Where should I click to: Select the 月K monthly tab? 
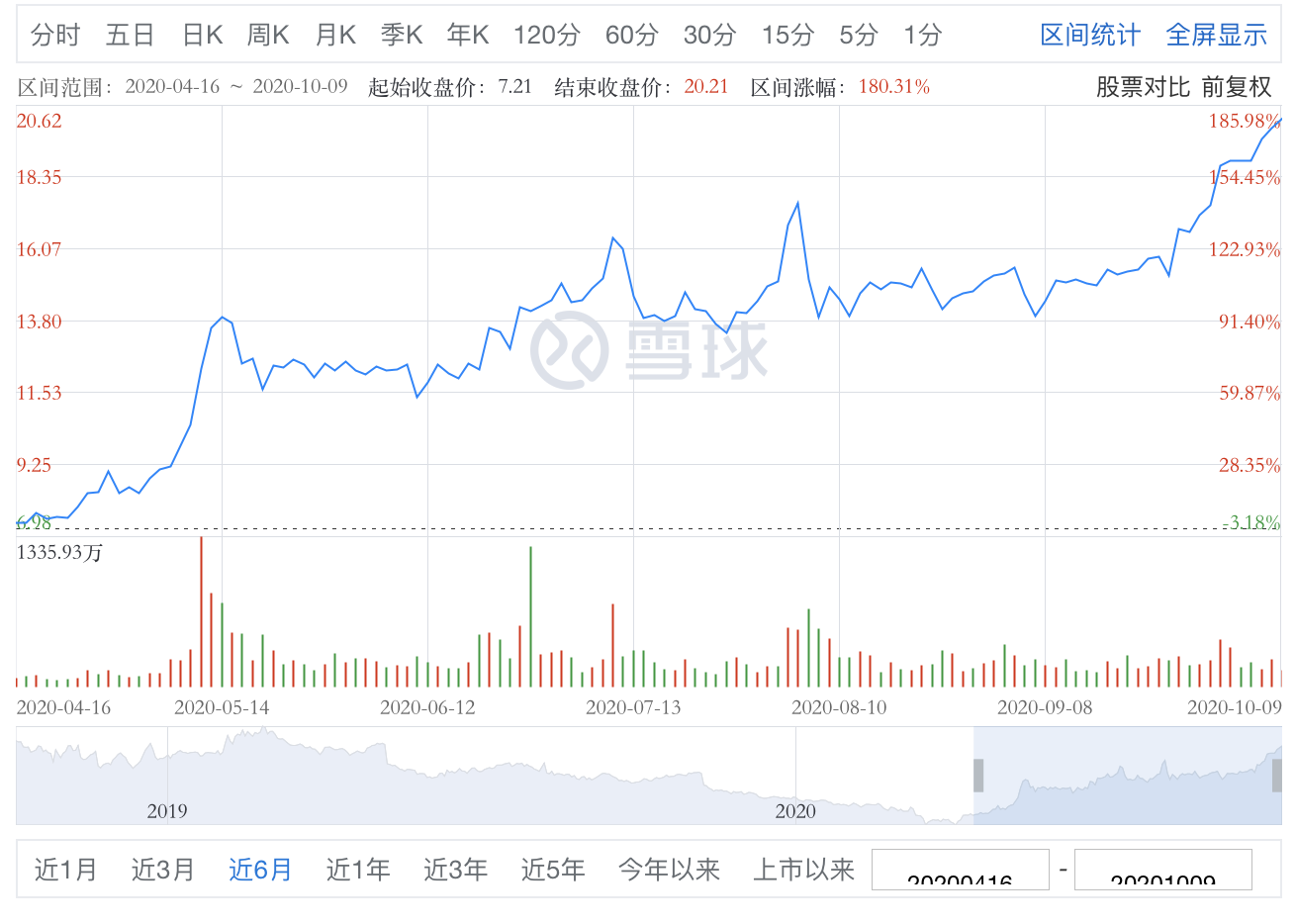335,36
